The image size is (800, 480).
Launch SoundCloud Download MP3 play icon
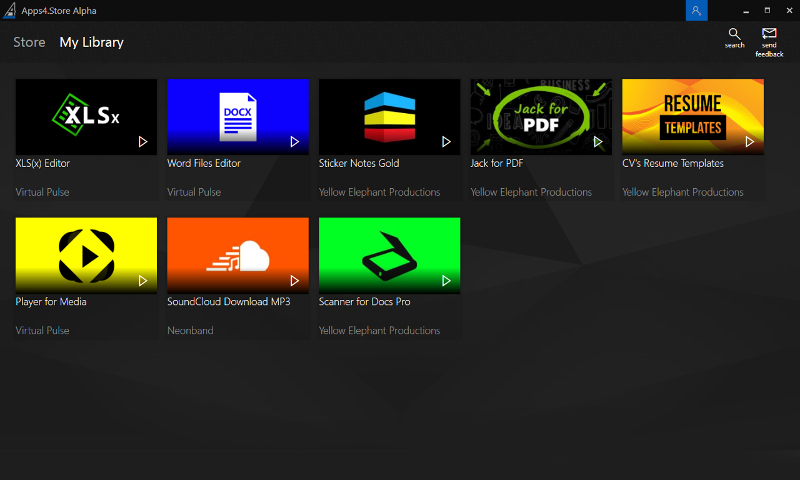(x=294, y=281)
